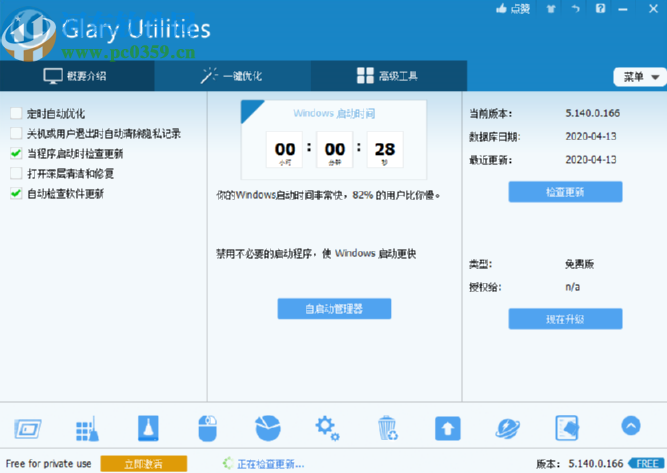
Task: Click the seconds value 28
Action: pos(385,149)
